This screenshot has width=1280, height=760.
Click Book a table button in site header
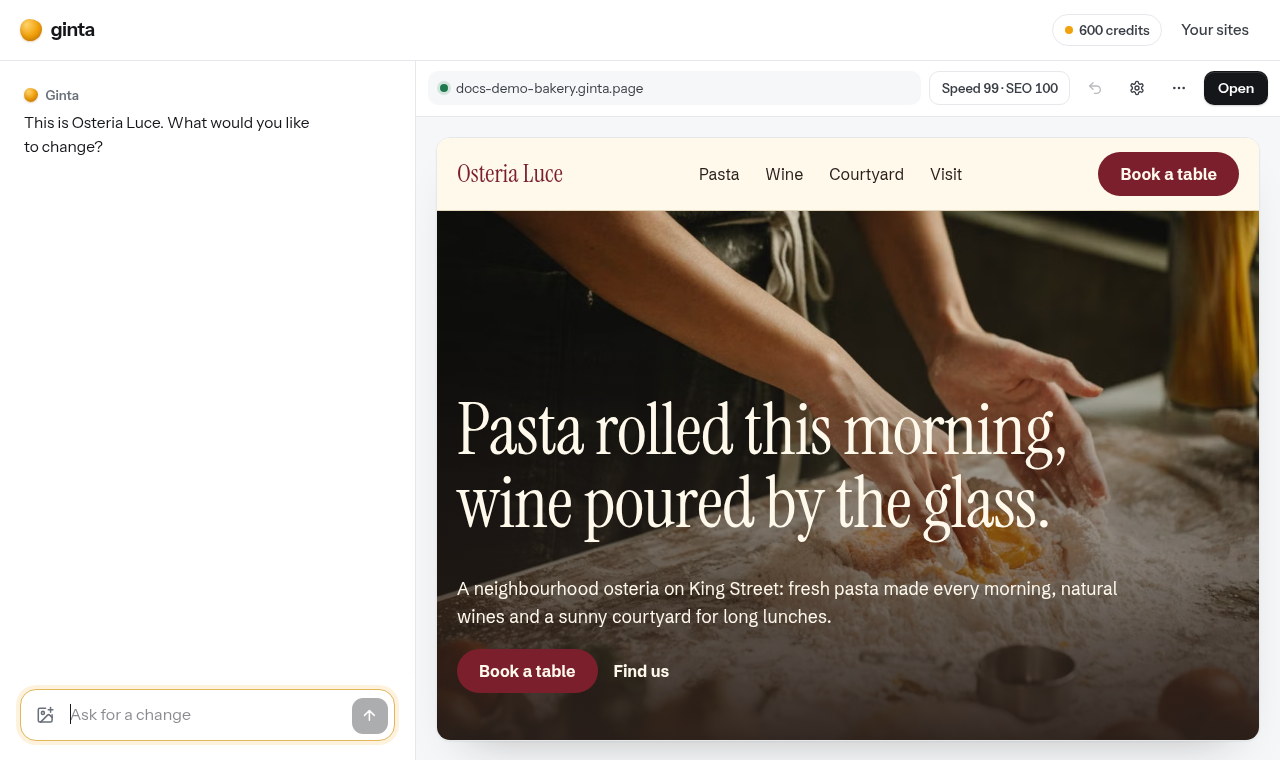coord(1168,174)
